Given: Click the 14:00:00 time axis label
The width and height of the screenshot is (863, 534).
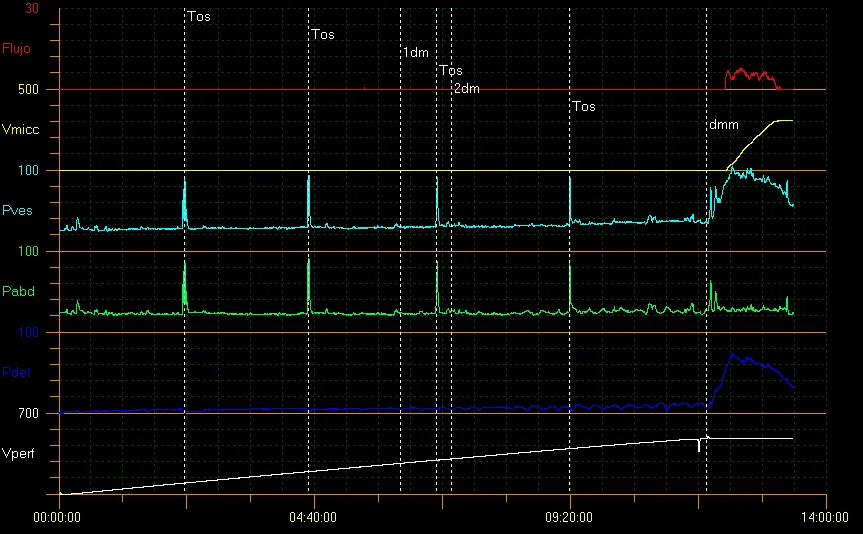Looking at the screenshot, I should click(826, 519).
